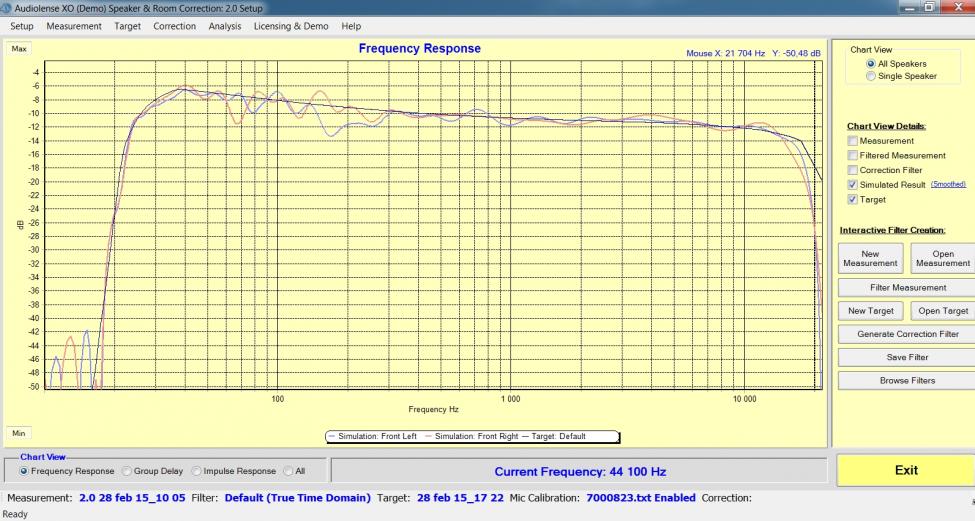
Task: Click the Frequency Response chart title
Action: coord(420,48)
